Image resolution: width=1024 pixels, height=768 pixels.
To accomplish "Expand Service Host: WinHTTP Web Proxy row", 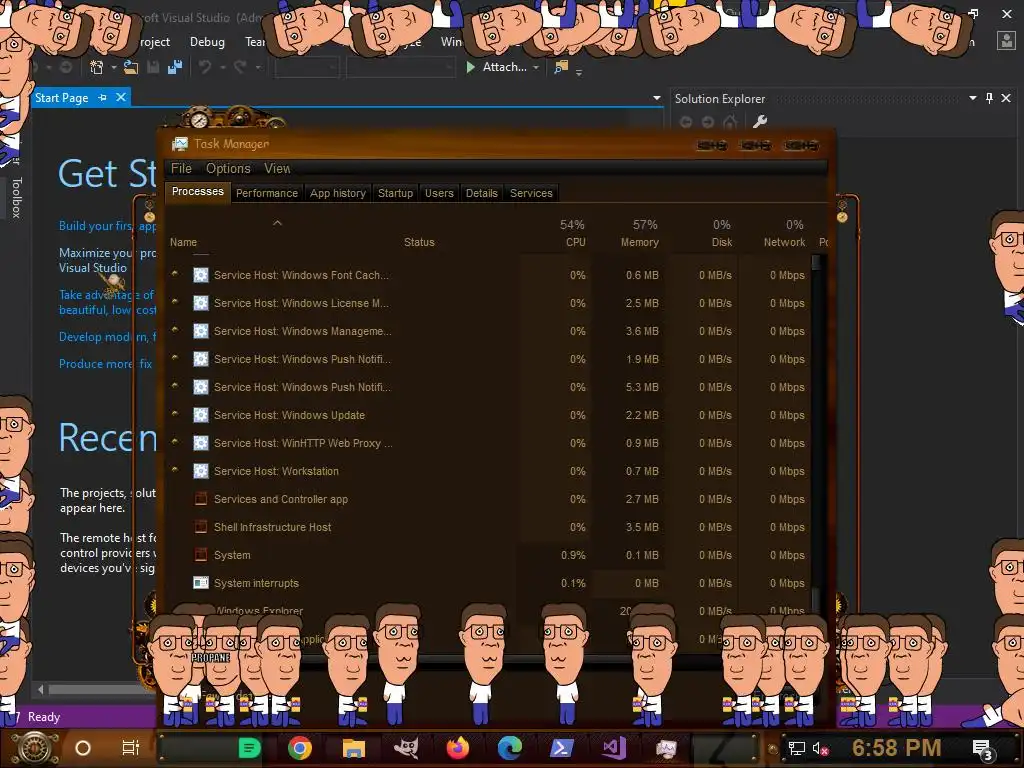I will pos(174,441).
